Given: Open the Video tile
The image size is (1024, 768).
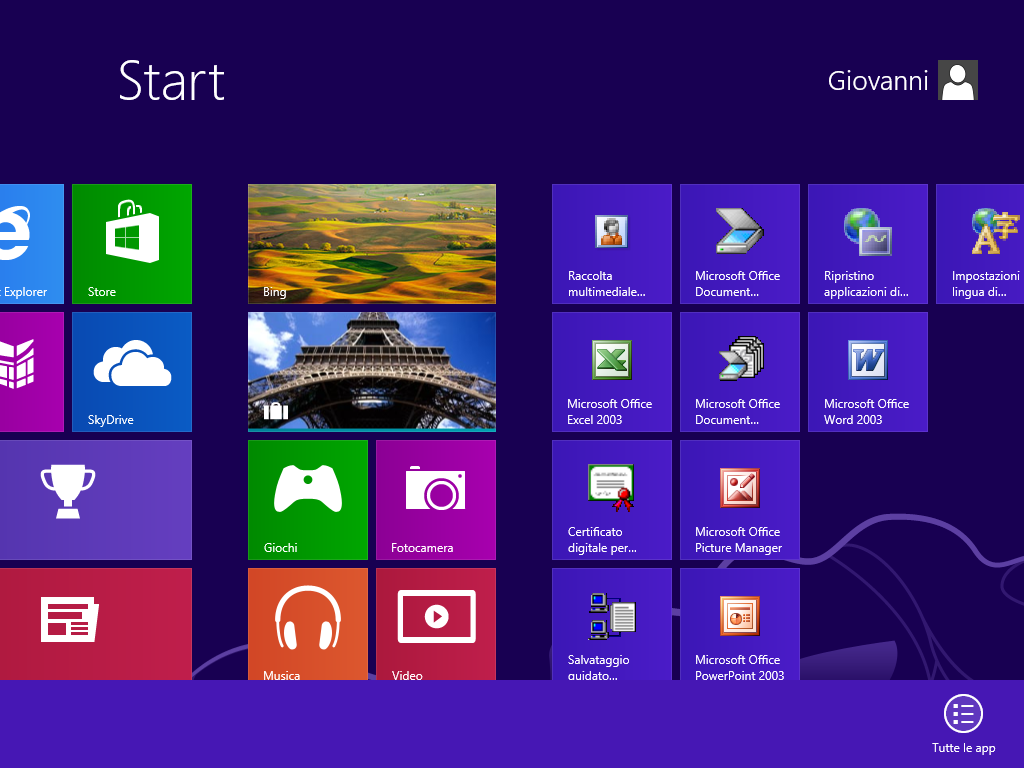Looking at the screenshot, I should 436,624.
